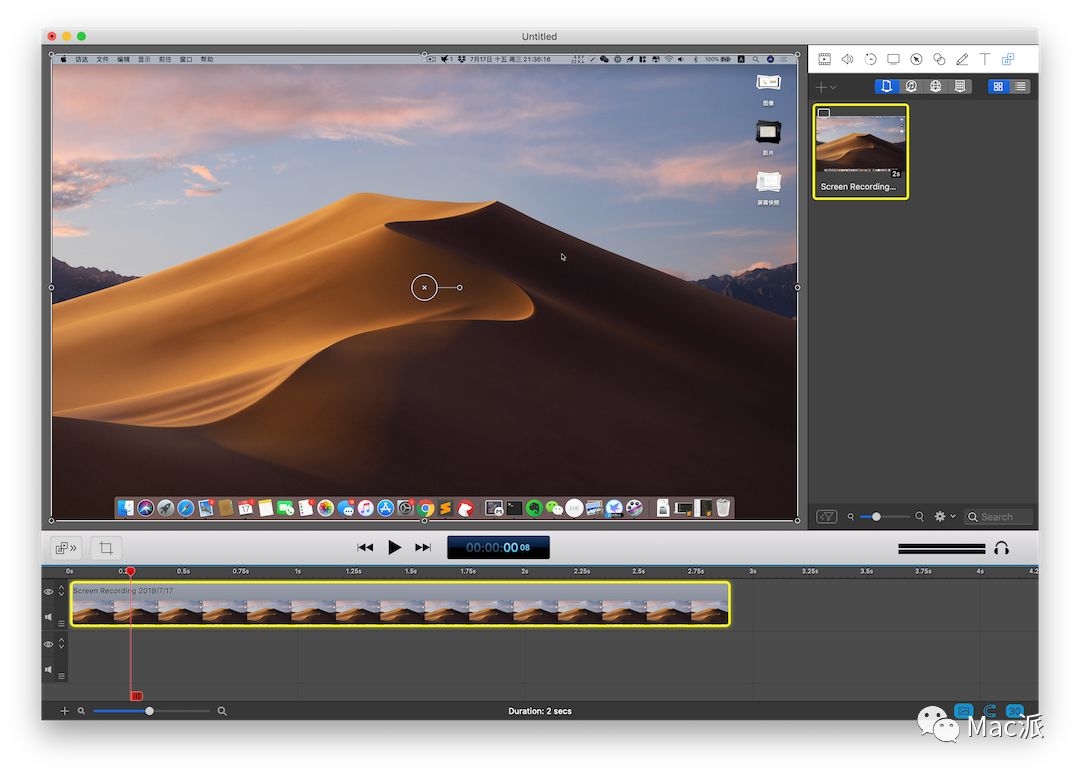Click the 3s mark on timeline ruler
Image resolution: width=1080 pixels, height=775 pixels.
(x=753, y=571)
